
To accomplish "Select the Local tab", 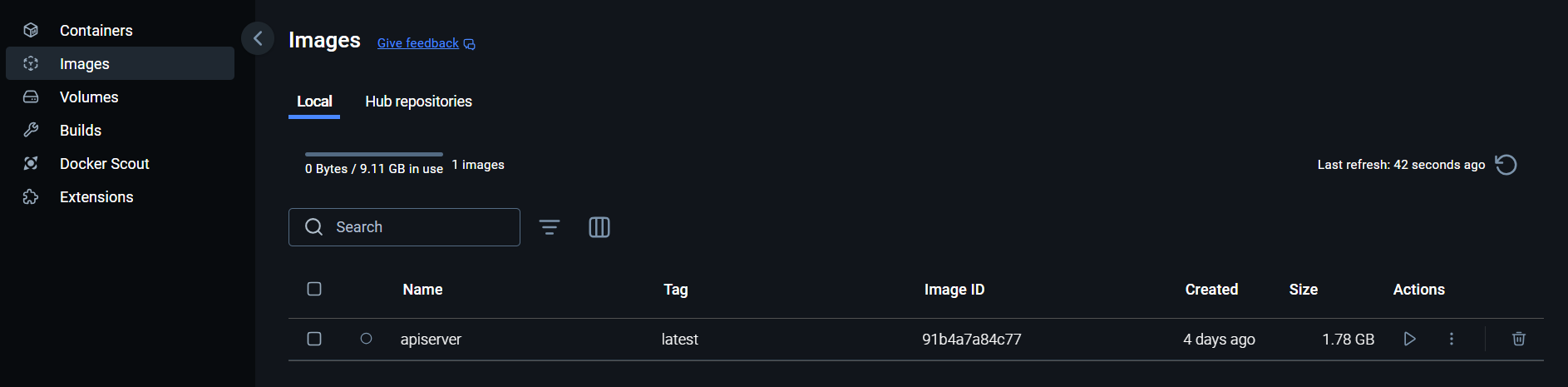I will 314,102.
